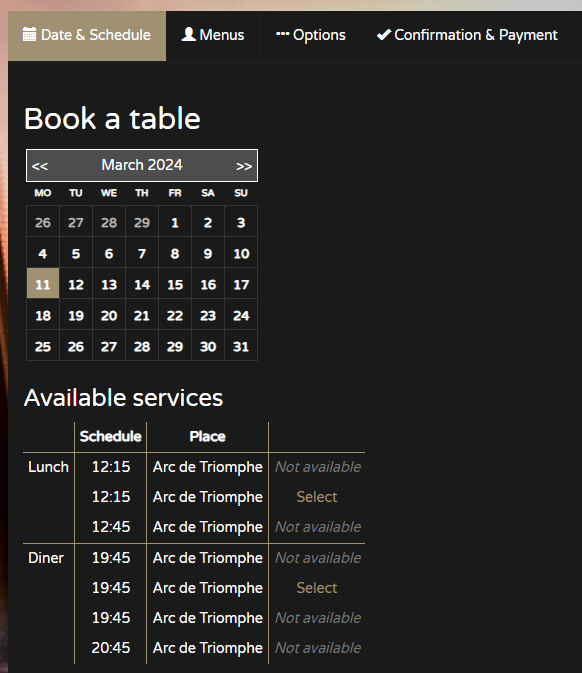Pick March 15 on the calendar
The image size is (582, 673).
click(175, 283)
